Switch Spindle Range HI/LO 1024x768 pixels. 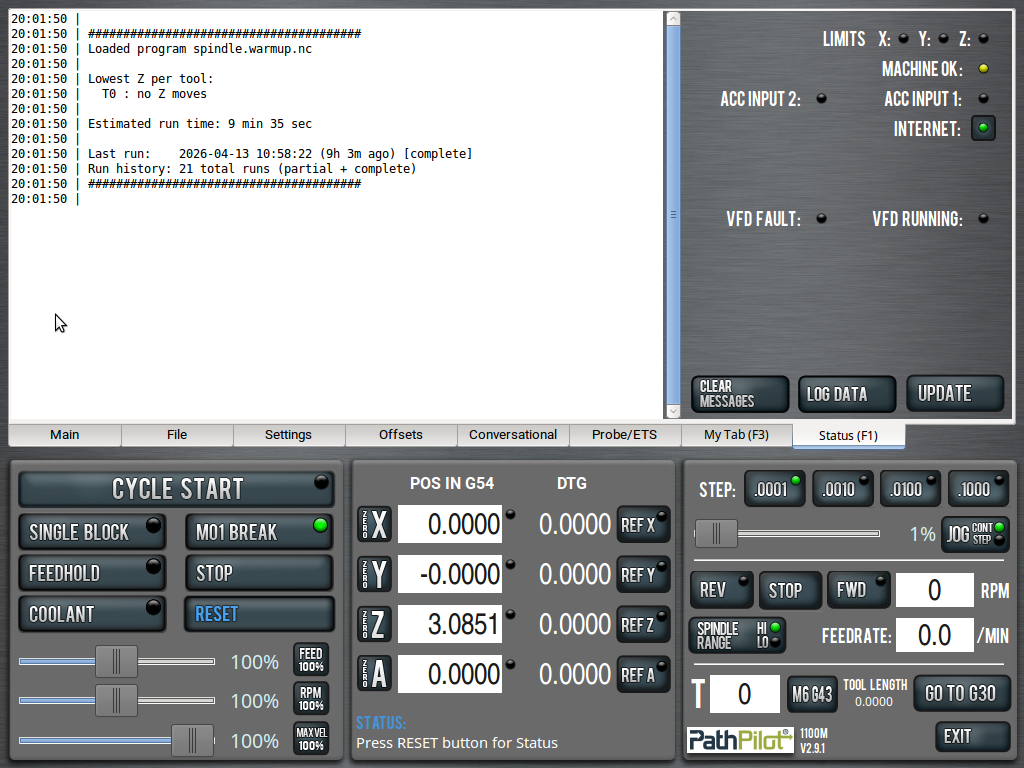pyautogui.click(x=736, y=635)
